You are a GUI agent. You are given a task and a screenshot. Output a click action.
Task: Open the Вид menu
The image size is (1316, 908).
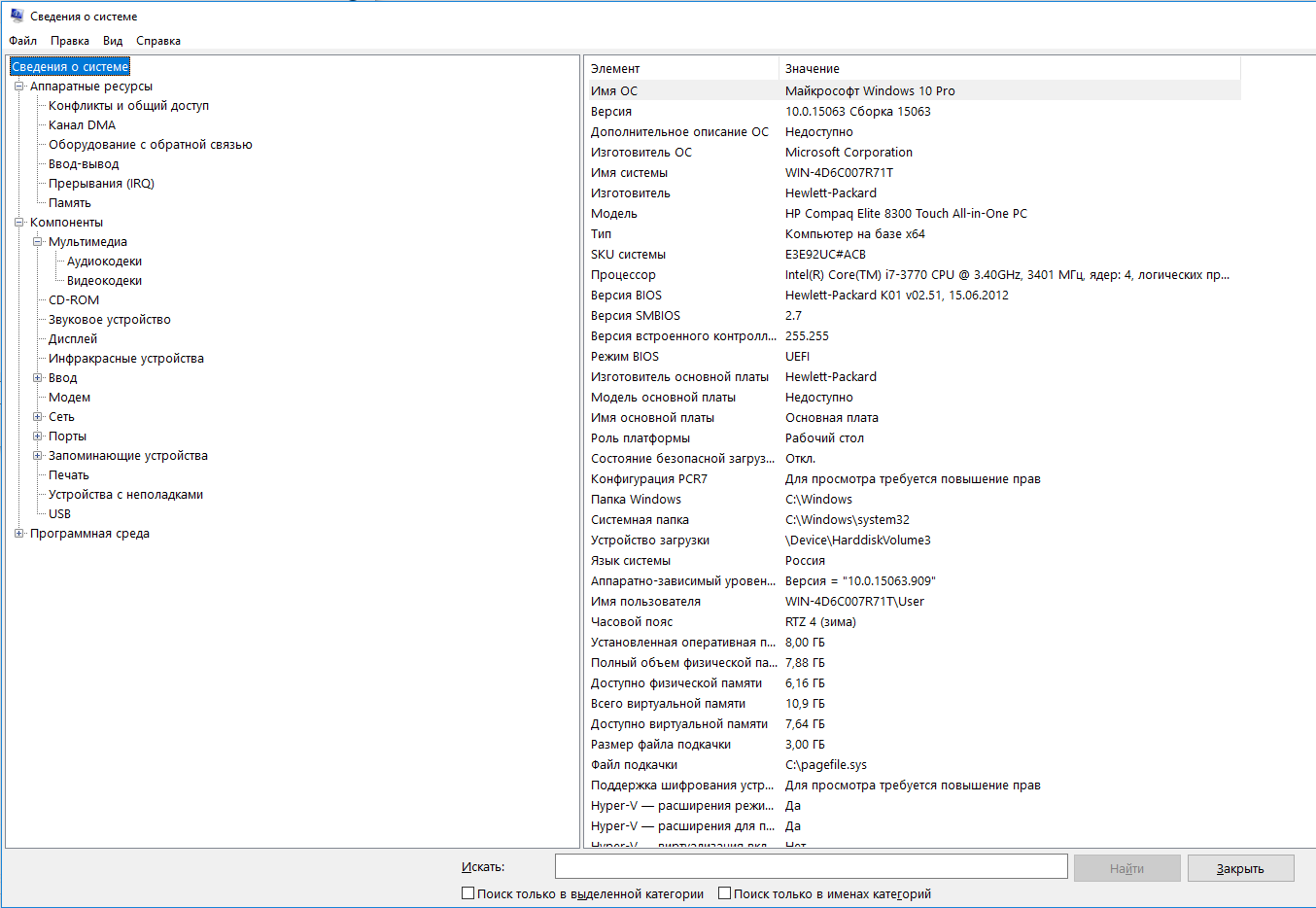tap(113, 41)
